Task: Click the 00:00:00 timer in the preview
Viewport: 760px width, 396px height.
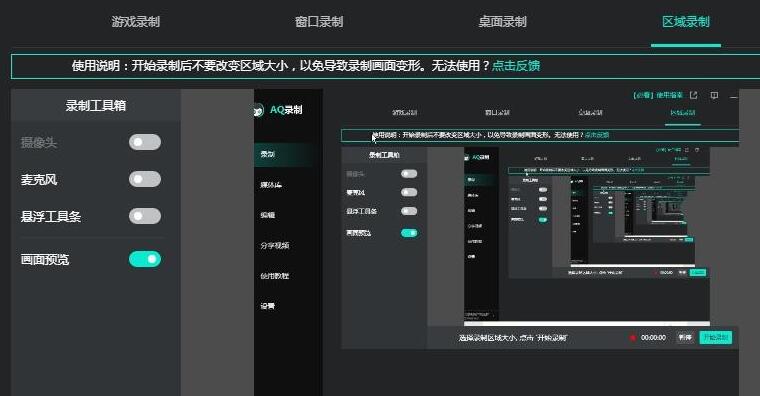Action: (653, 338)
